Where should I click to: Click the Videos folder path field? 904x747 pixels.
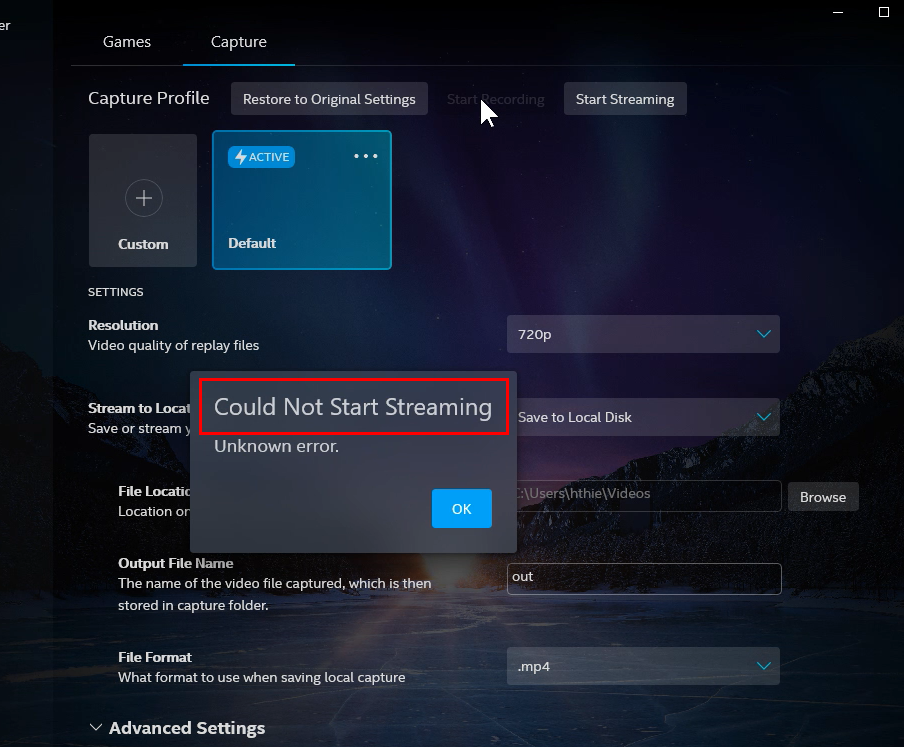648,494
